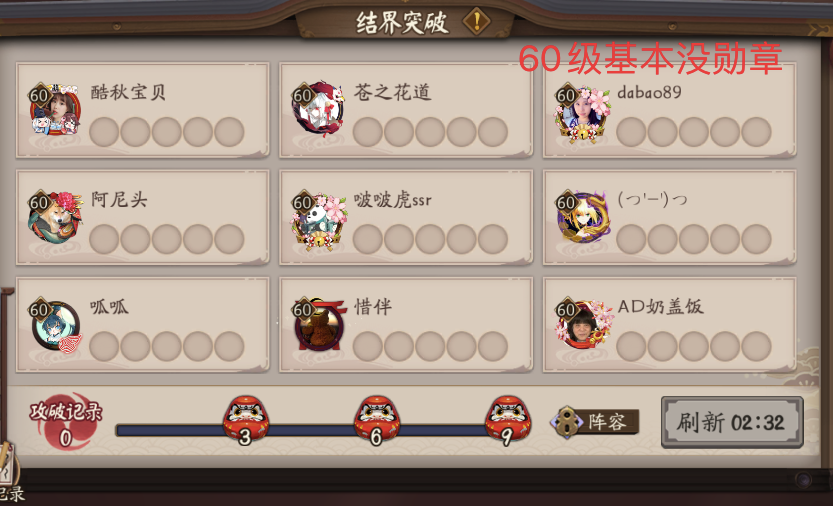
Task: Open the 阵容 lineup button
Action: 595,423
